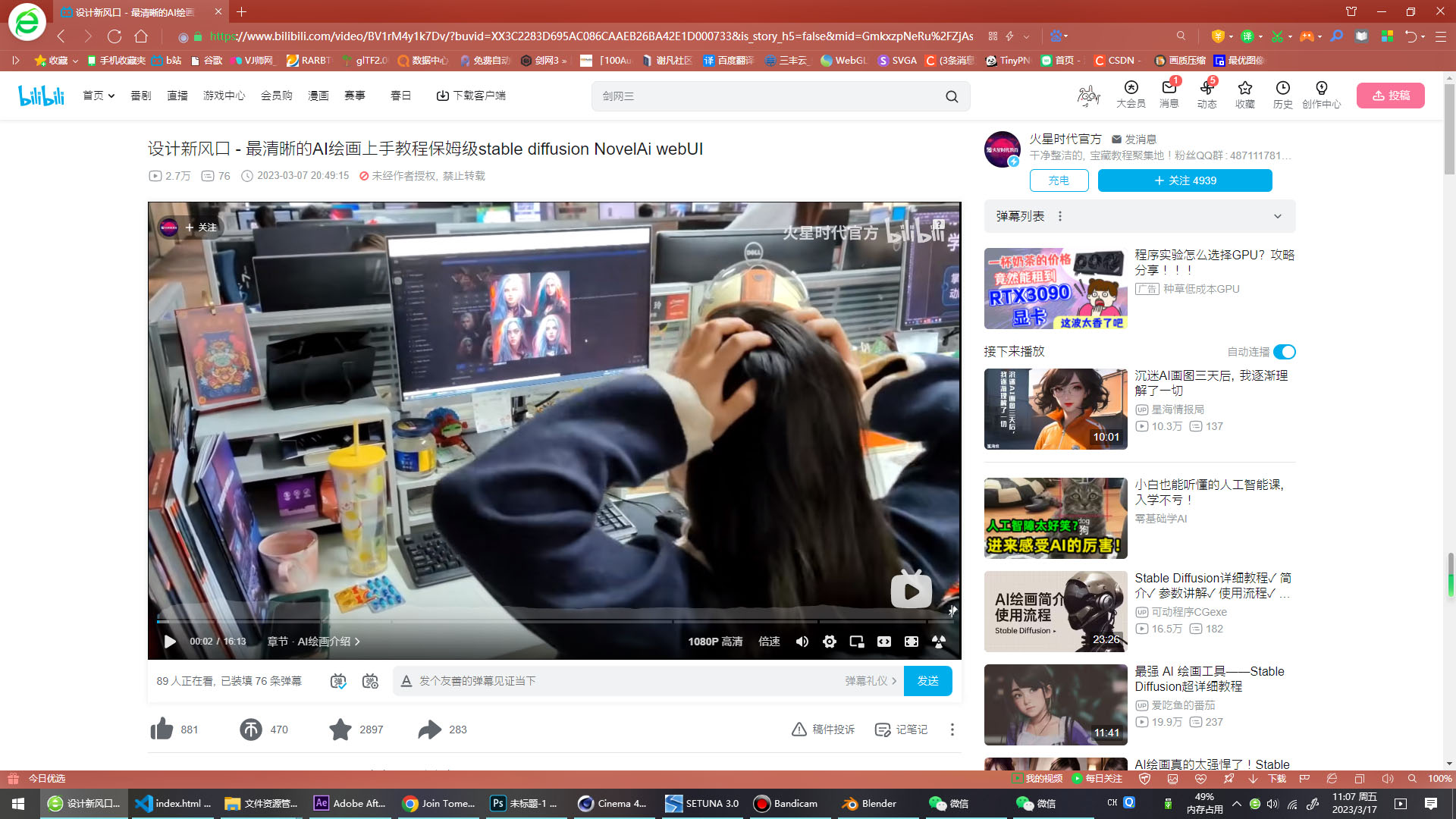Viewport: 1456px width, 819px height.
Task: Click 稿件投诉 report icon
Action: pos(823,730)
